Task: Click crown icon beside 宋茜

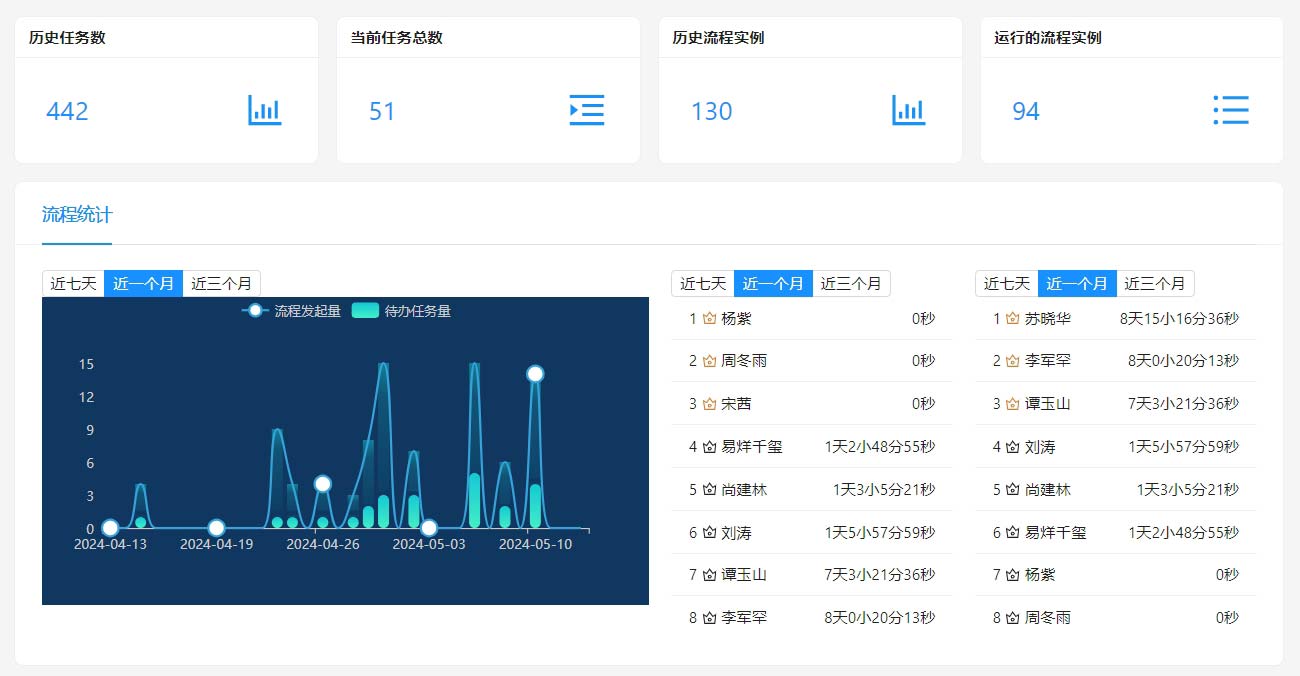Action: pos(710,404)
